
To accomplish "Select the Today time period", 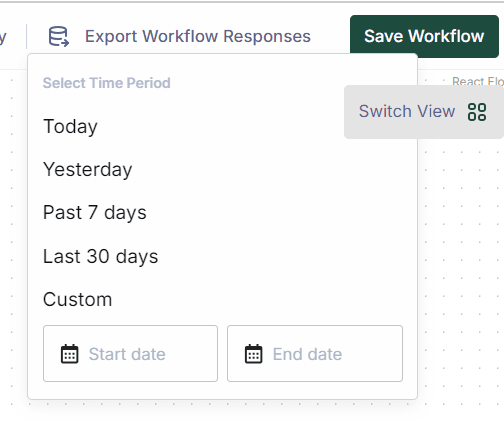I will click(70, 126).
